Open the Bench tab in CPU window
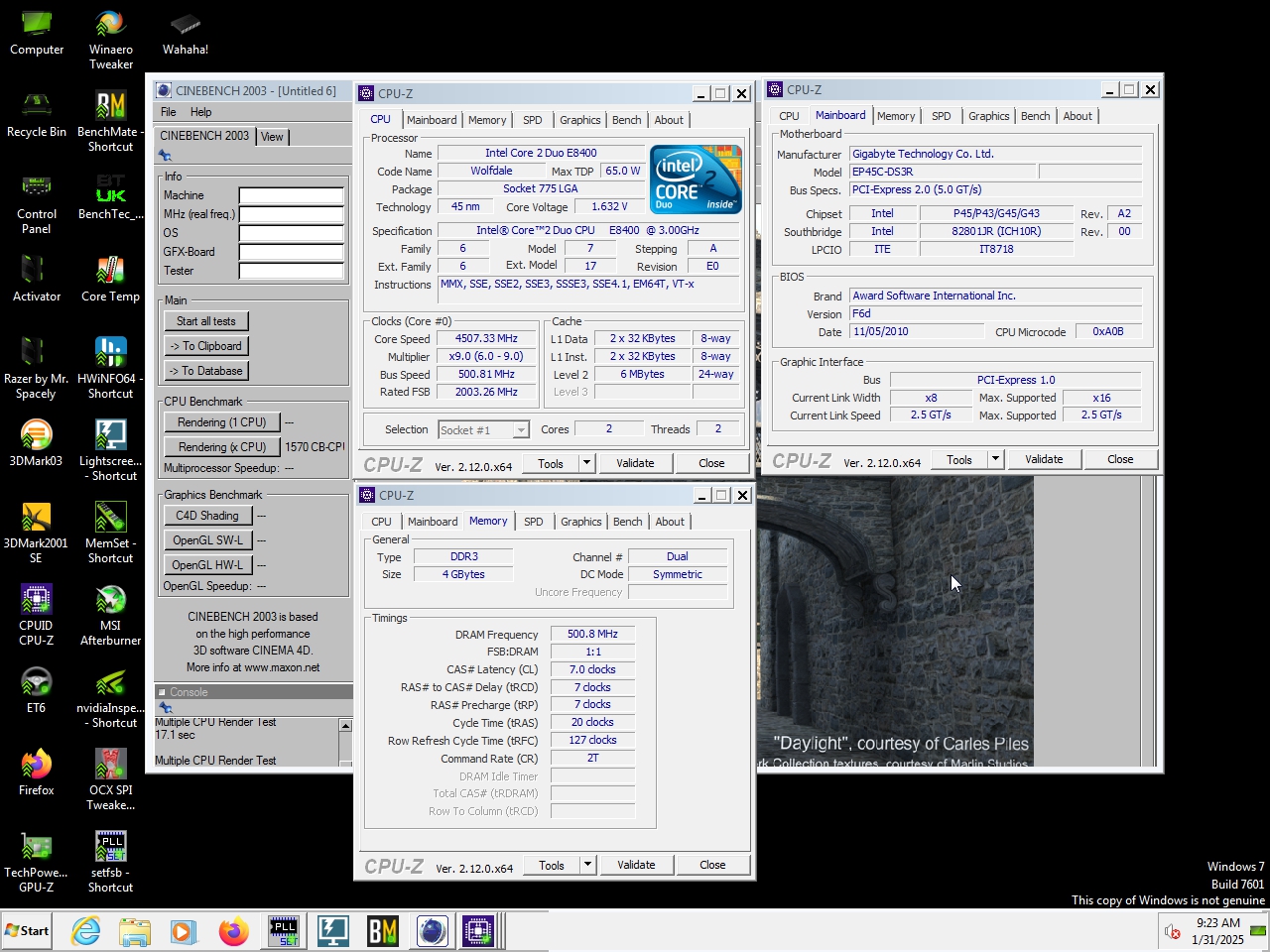 [x=626, y=120]
